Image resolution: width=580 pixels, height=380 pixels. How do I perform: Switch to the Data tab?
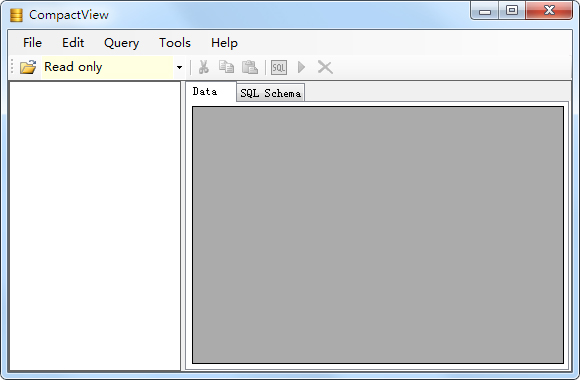click(x=211, y=92)
